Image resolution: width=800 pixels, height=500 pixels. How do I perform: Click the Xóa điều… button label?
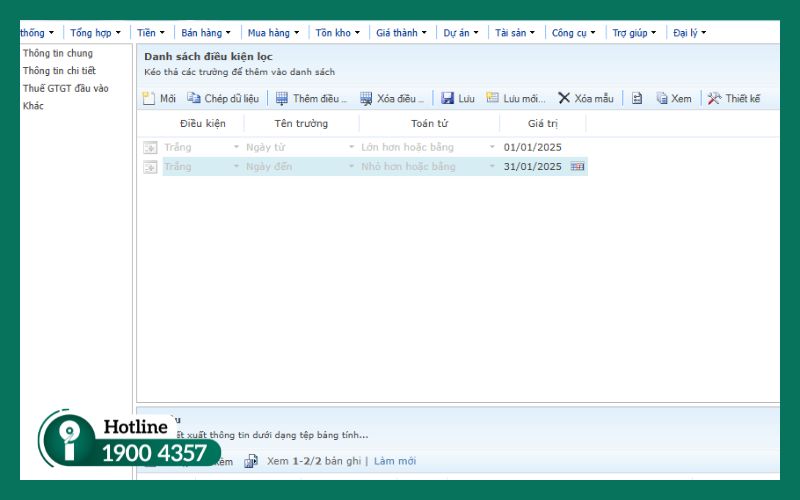401,98
